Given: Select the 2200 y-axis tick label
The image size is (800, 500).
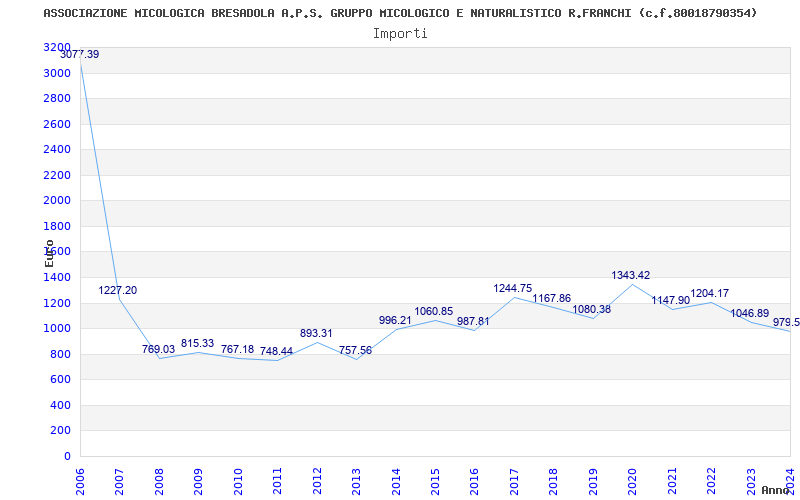Looking at the screenshot, I should (57, 175).
